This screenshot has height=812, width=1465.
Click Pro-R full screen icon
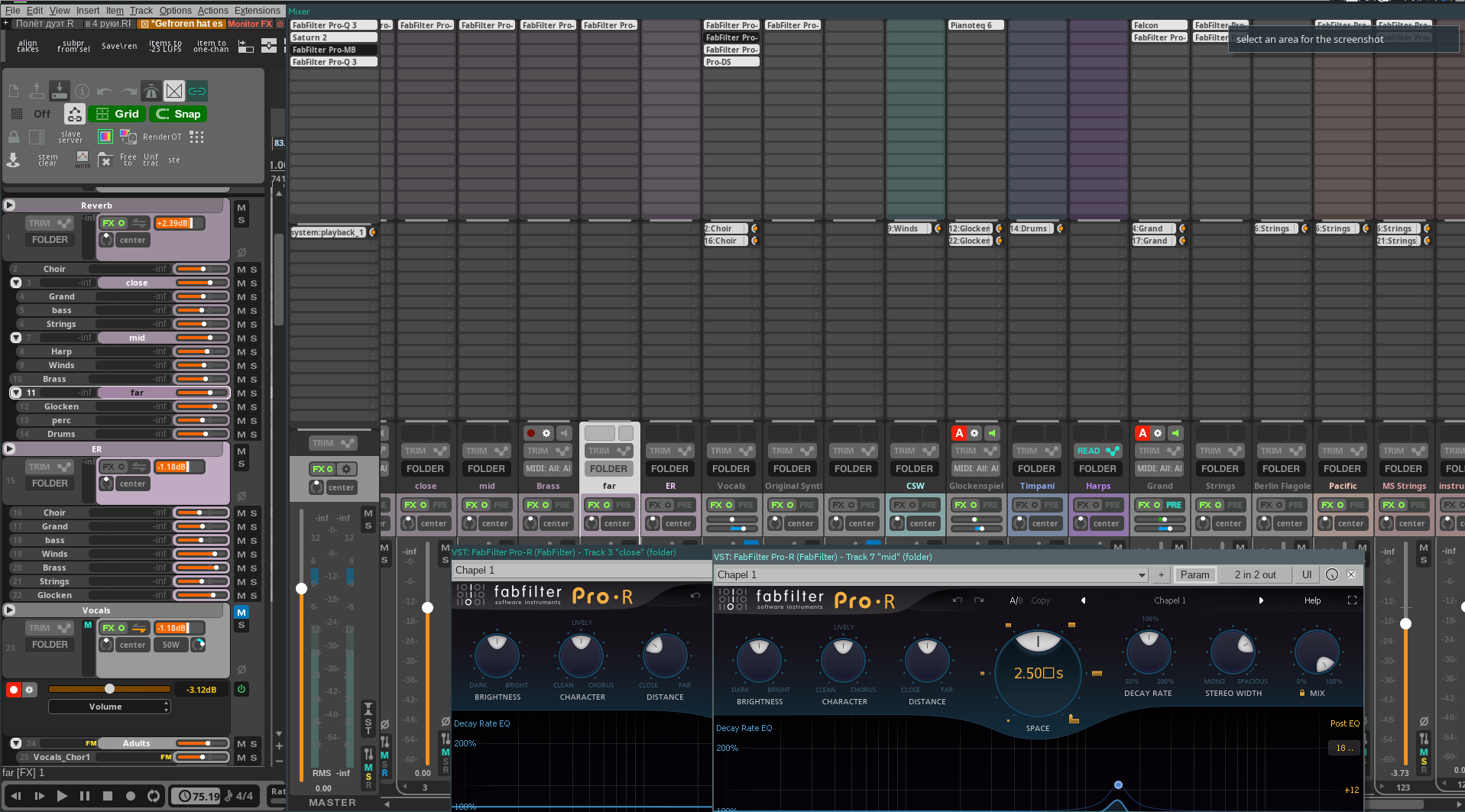(x=1352, y=600)
